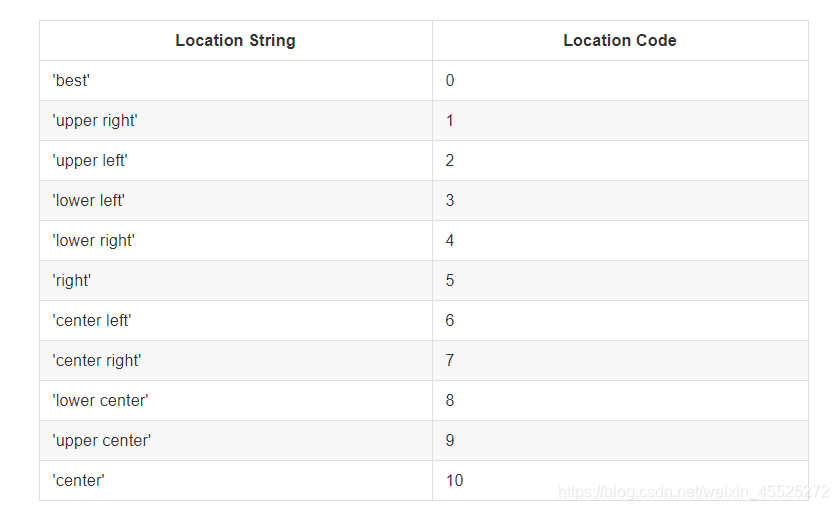The image size is (839, 510).
Task: Click the 'upper left' text
Action: coord(90,161)
